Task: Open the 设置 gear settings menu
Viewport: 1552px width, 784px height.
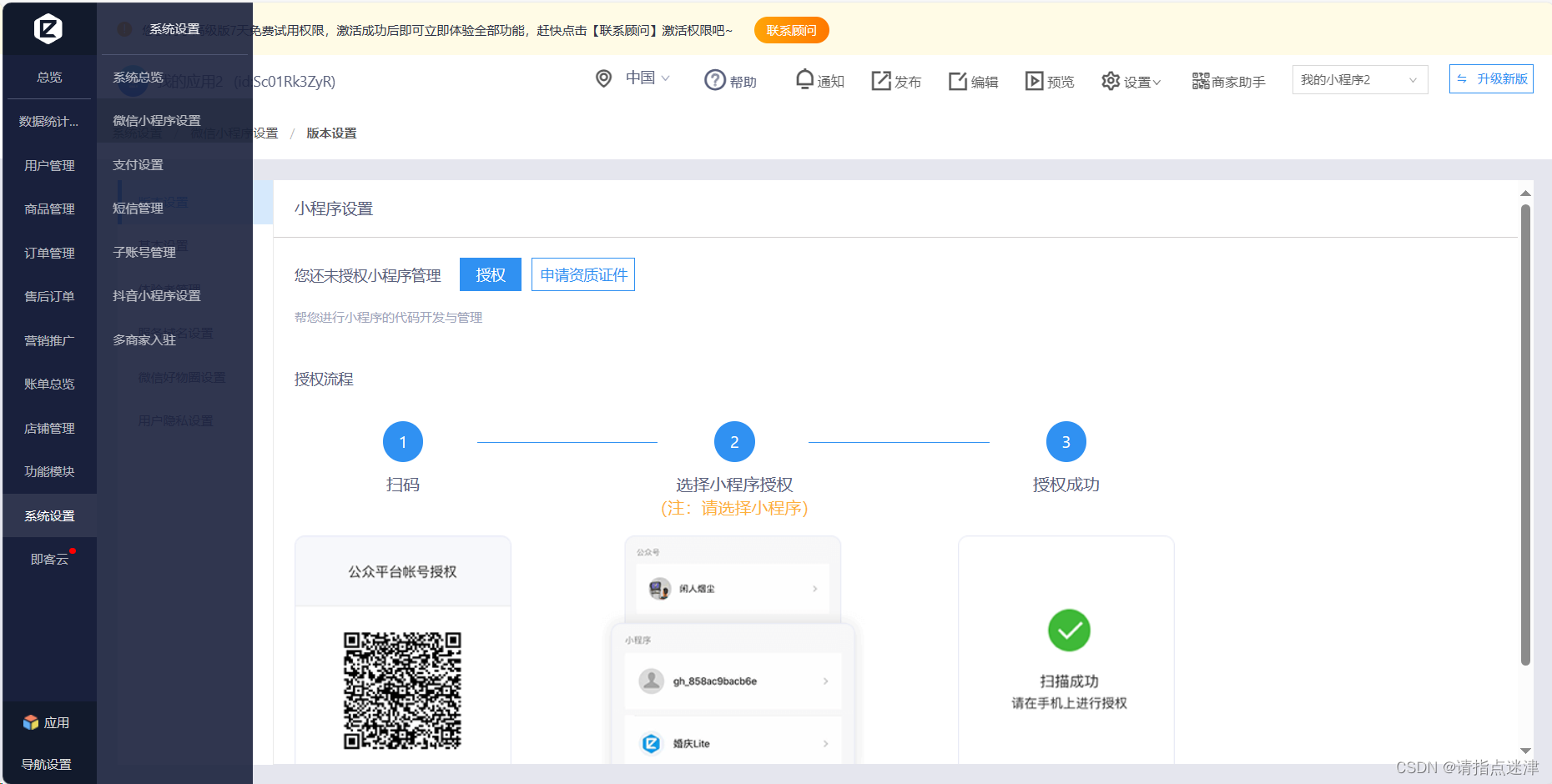Action: pos(1111,81)
